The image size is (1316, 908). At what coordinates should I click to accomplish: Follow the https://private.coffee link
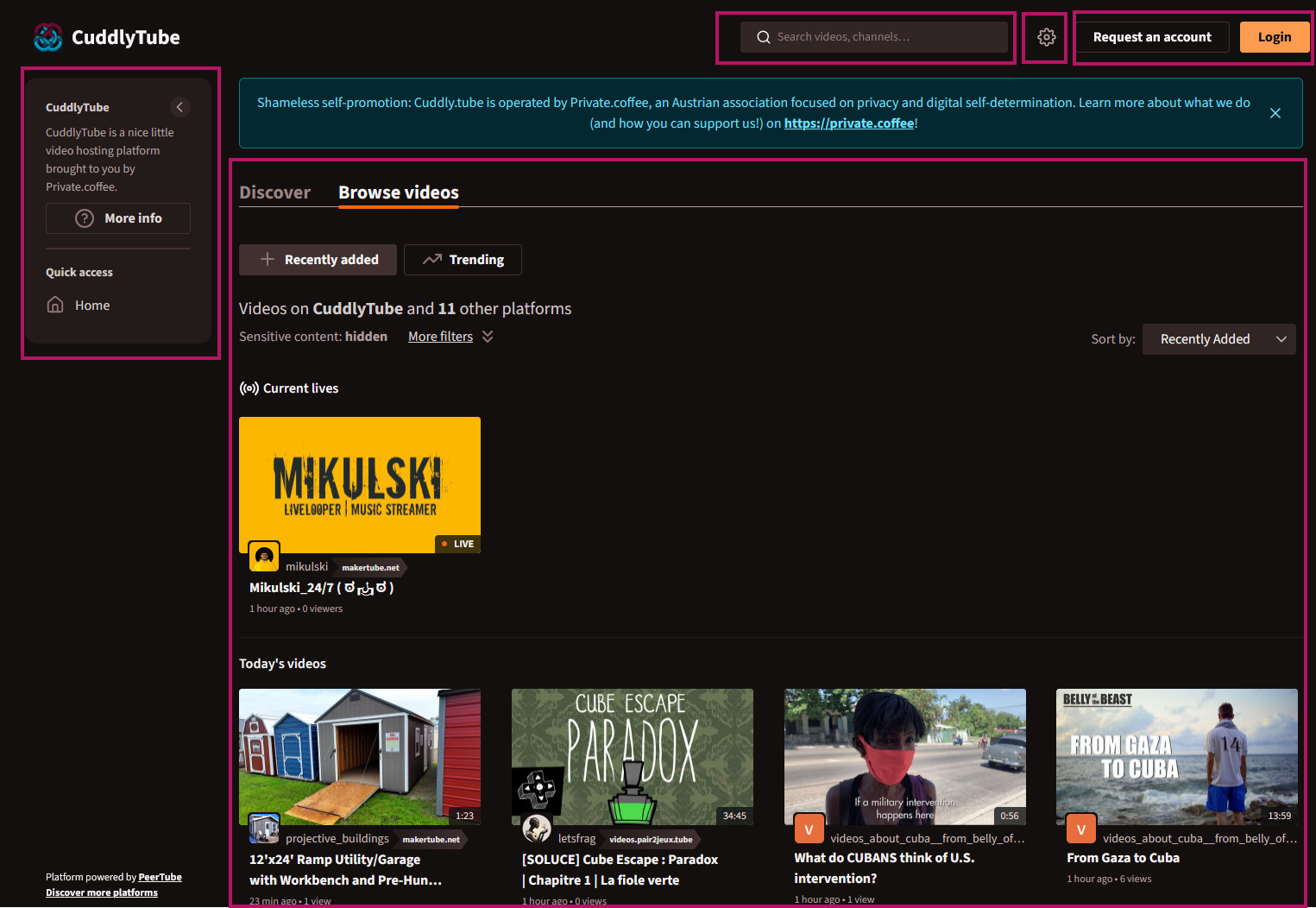click(848, 123)
